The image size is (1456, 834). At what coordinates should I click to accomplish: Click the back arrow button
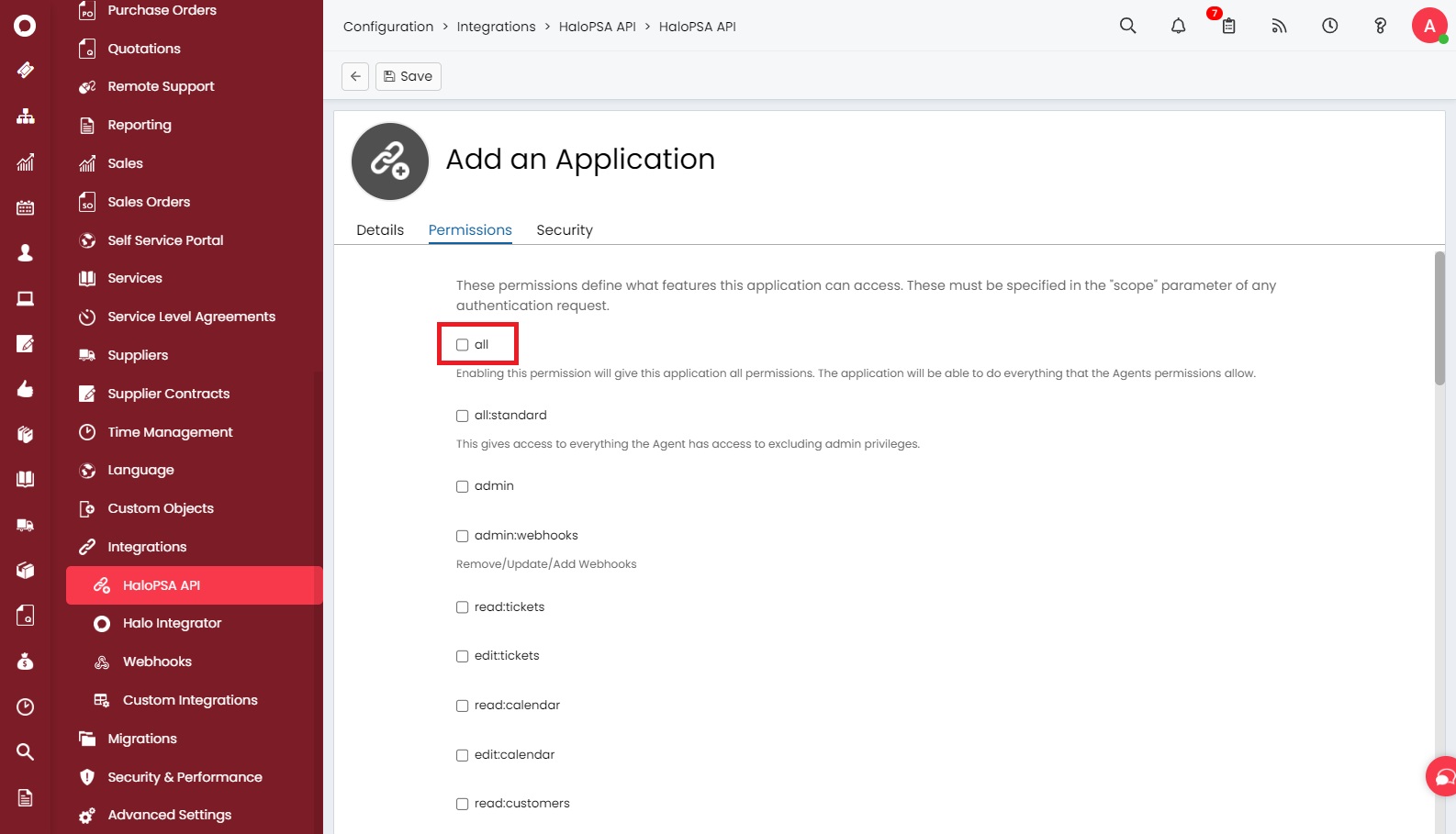click(x=355, y=76)
